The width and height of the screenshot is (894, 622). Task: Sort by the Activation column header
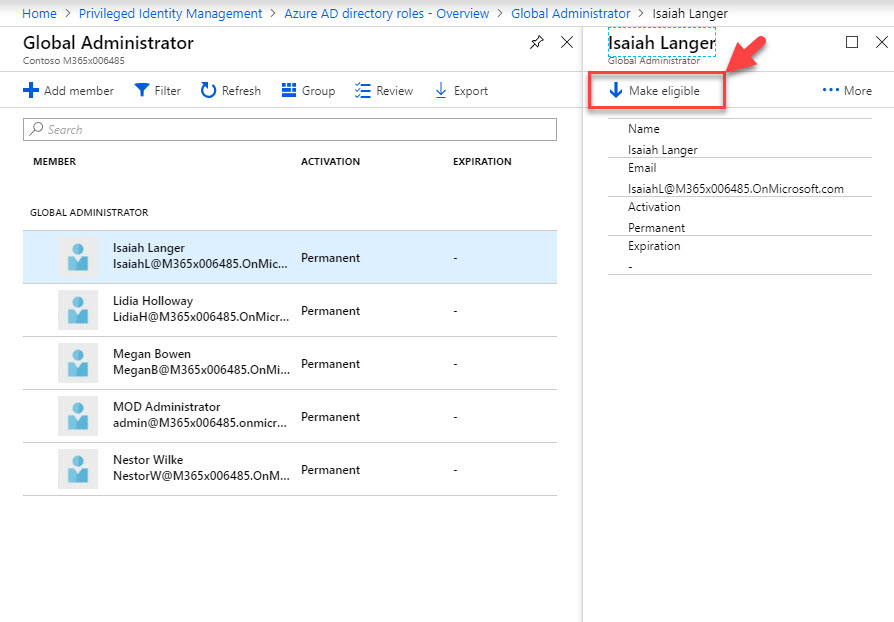coord(330,162)
